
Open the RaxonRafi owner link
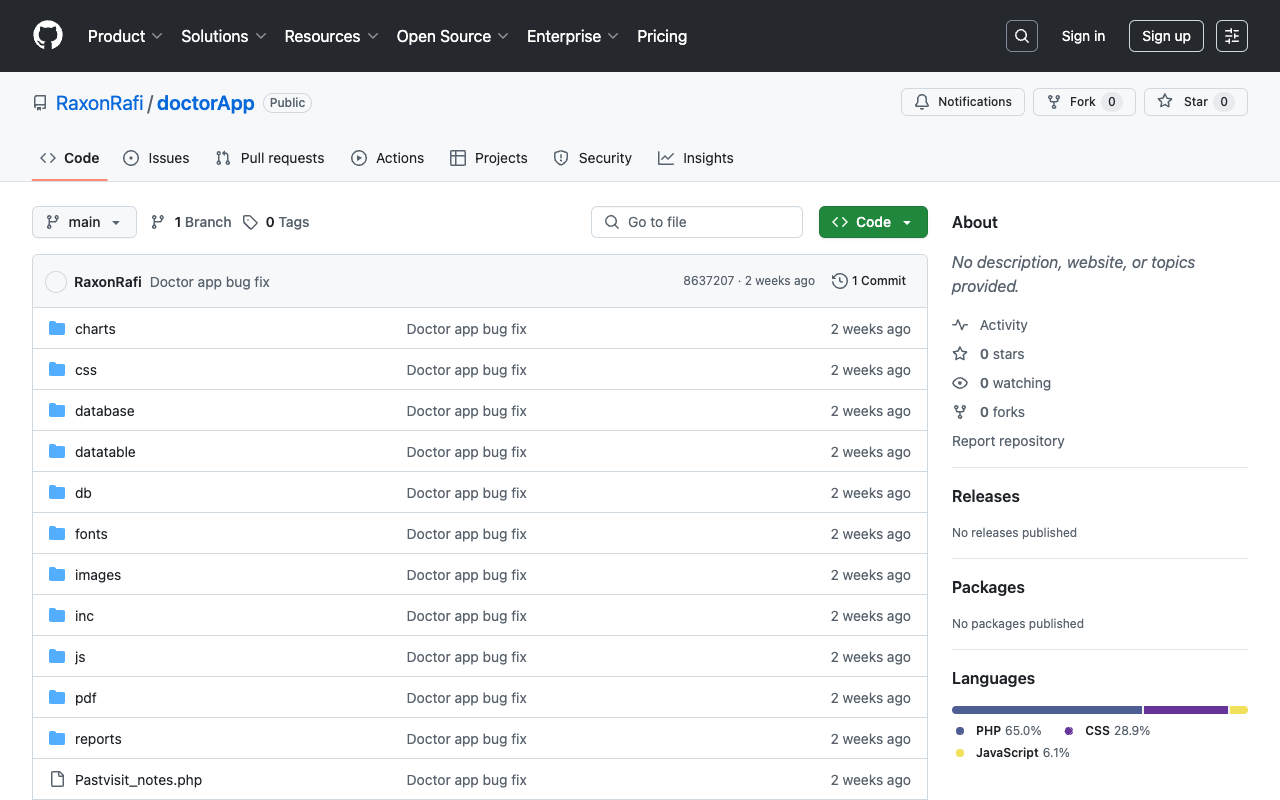(x=100, y=103)
